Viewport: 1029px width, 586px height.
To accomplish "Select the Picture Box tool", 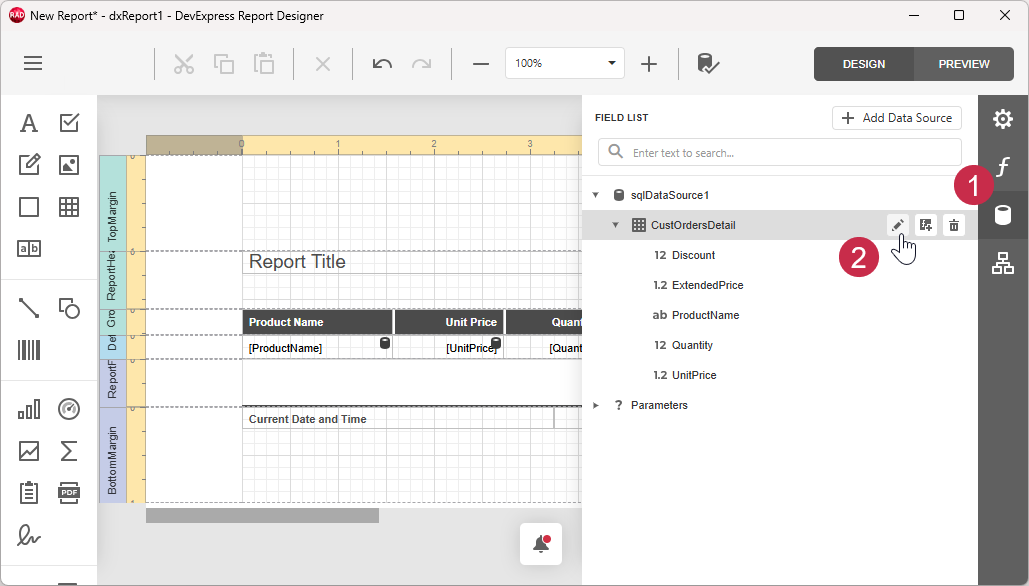I will click(69, 164).
